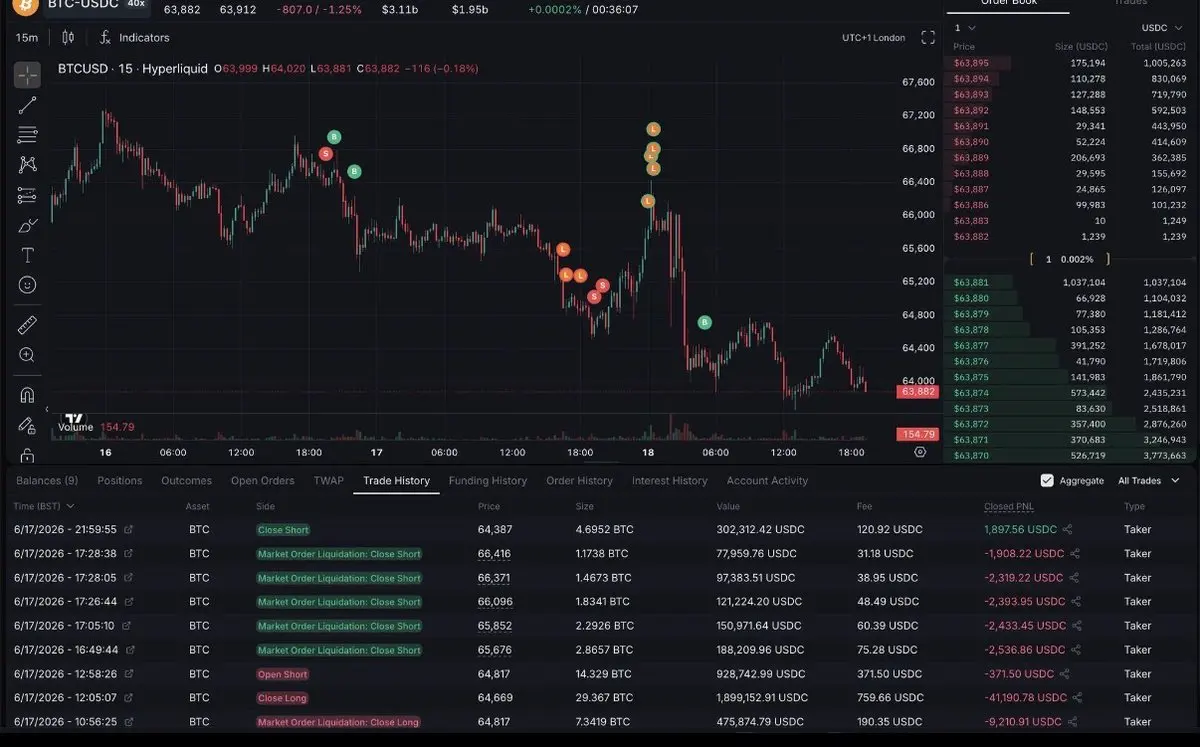Activate the zoom in tool

tap(27, 355)
